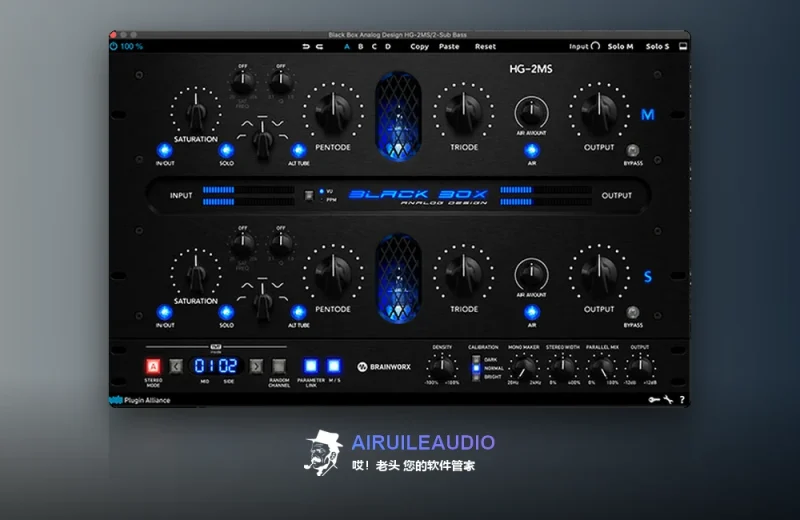The height and width of the screenshot is (520, 800).
Task: Click the M channel Triode knob
Action: (464, 111)
